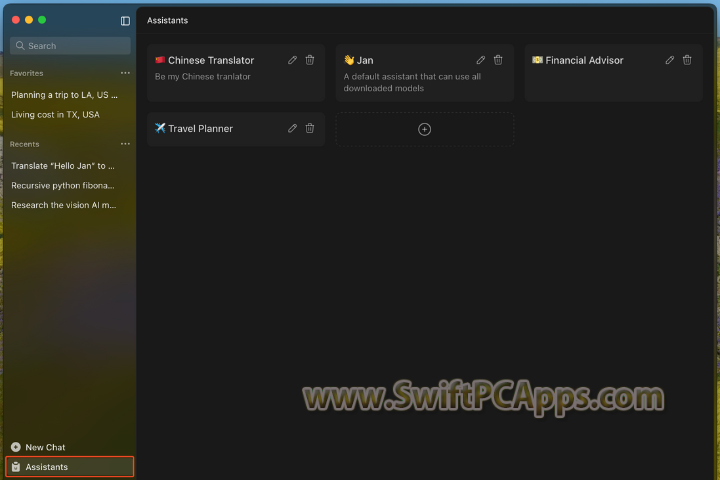This screenshot has width=720, height=480.
Task: Select the Financial Advisor card title
Action: [x=584, y=61]
